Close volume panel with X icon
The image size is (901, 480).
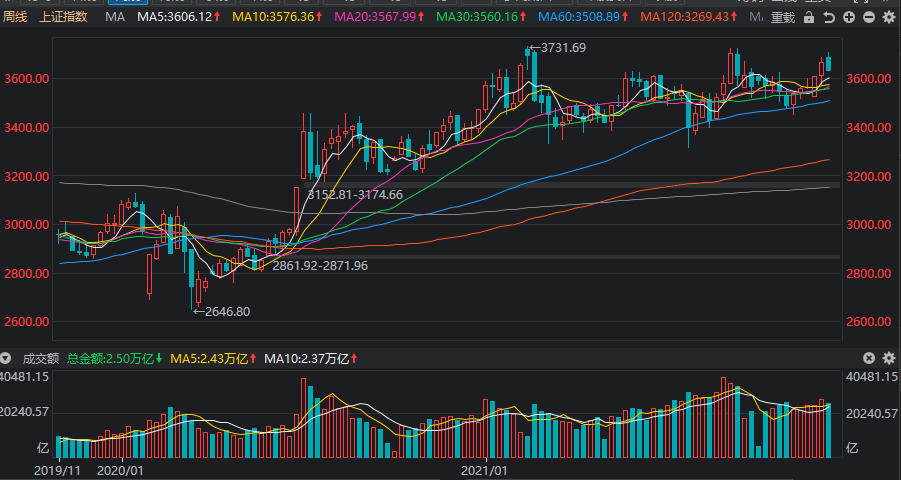(869, 358)
